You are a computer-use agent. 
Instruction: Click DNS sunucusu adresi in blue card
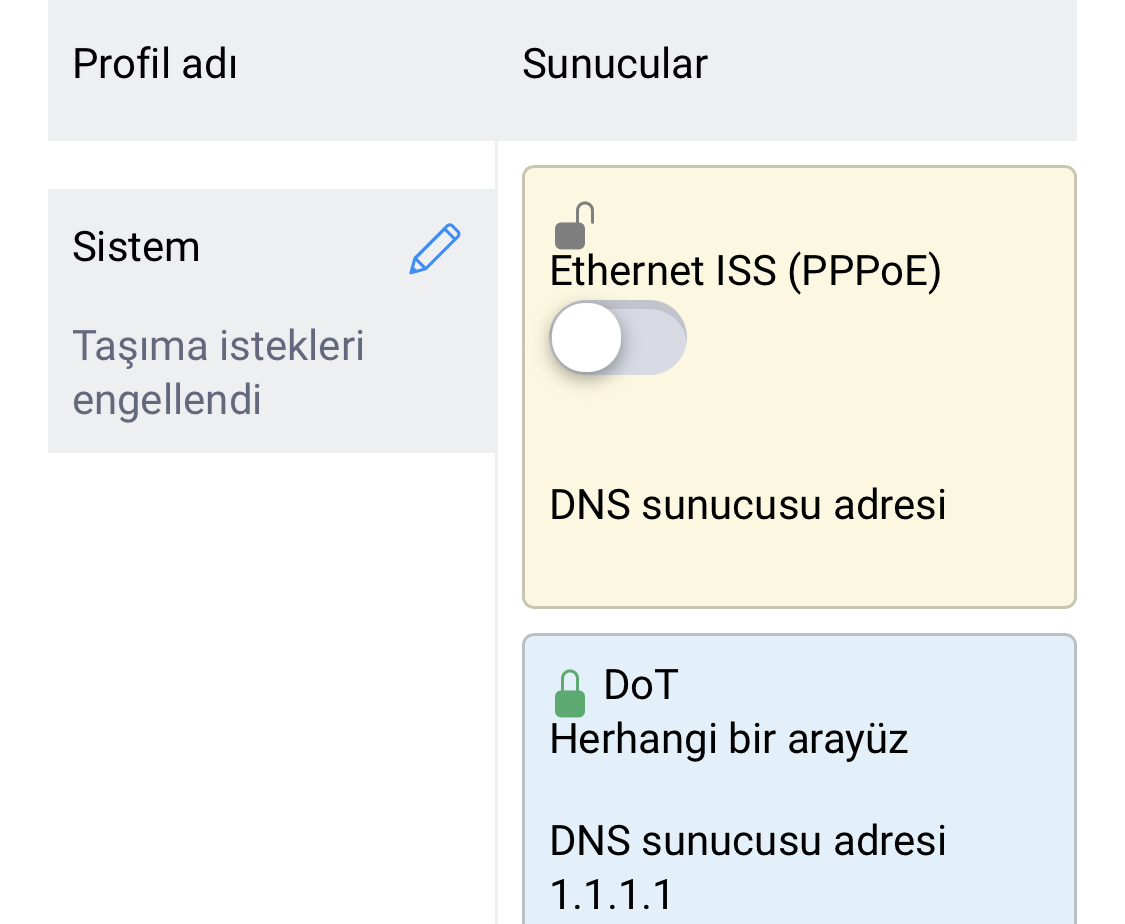(x=748, y=840)
